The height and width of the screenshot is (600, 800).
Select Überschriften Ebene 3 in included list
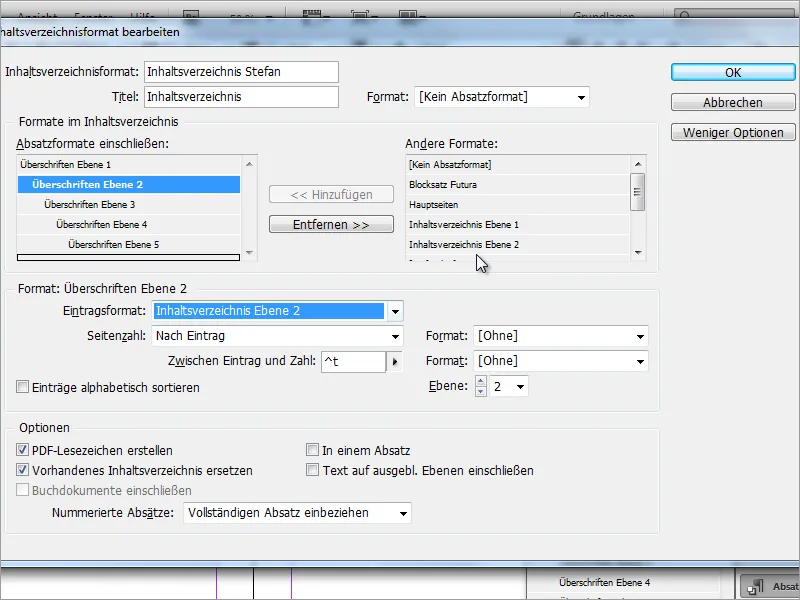click(x=129, y=205)
